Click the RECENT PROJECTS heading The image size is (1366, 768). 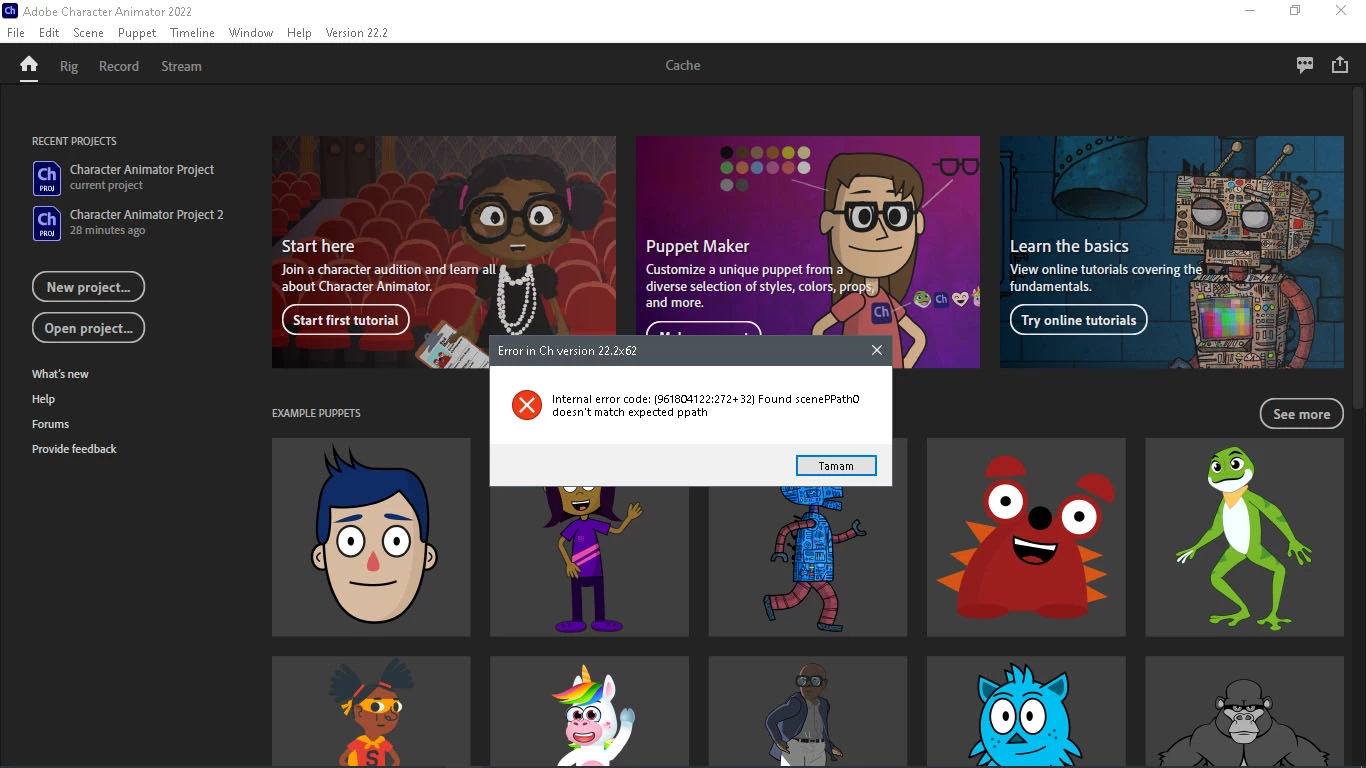(74, 141)
